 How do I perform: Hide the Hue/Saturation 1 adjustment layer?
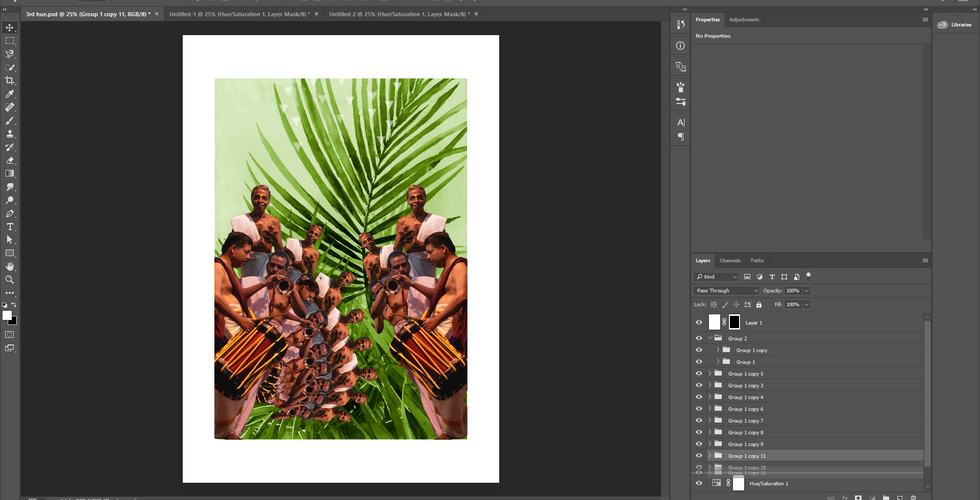(699, 483)
